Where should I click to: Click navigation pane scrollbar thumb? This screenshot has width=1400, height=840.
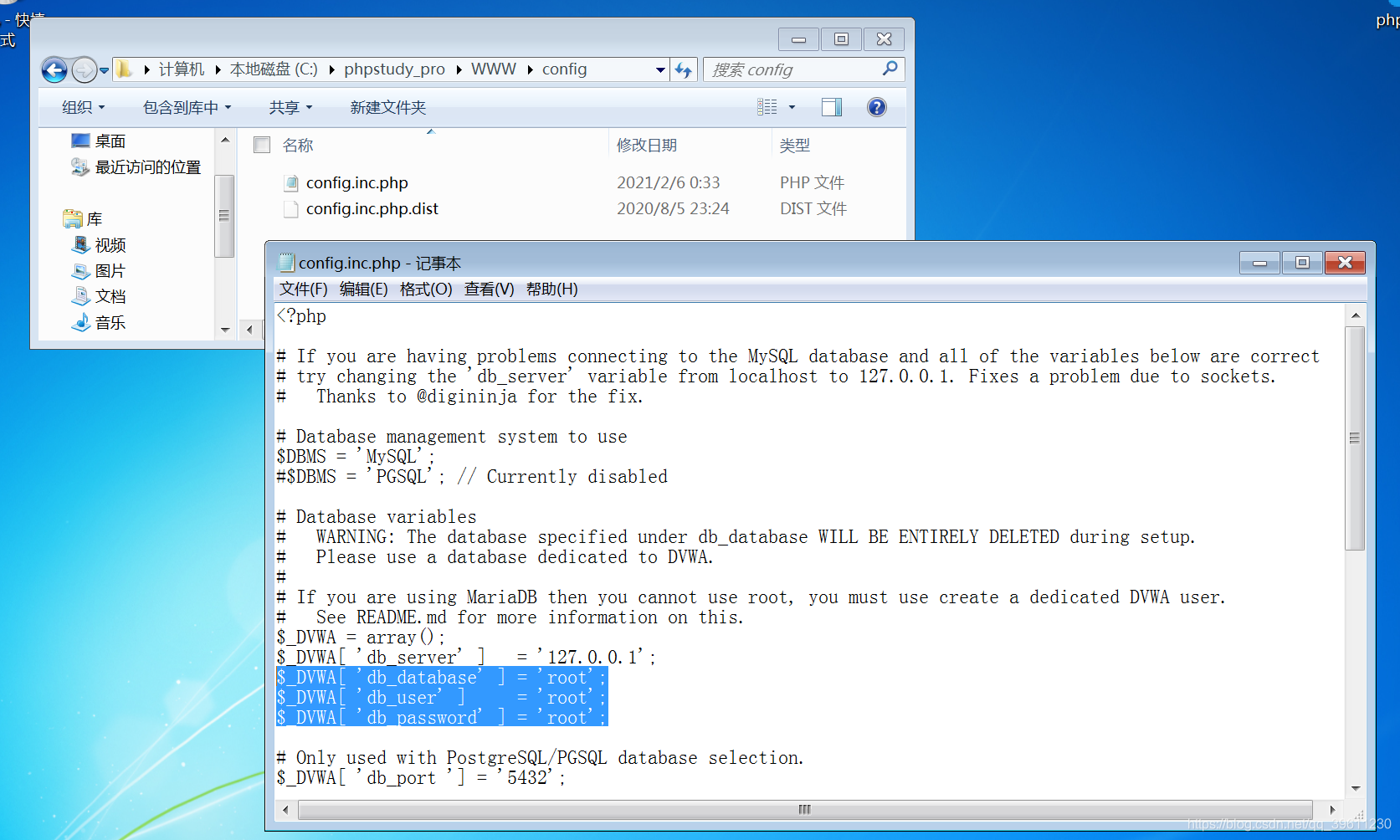click(224, 216)
